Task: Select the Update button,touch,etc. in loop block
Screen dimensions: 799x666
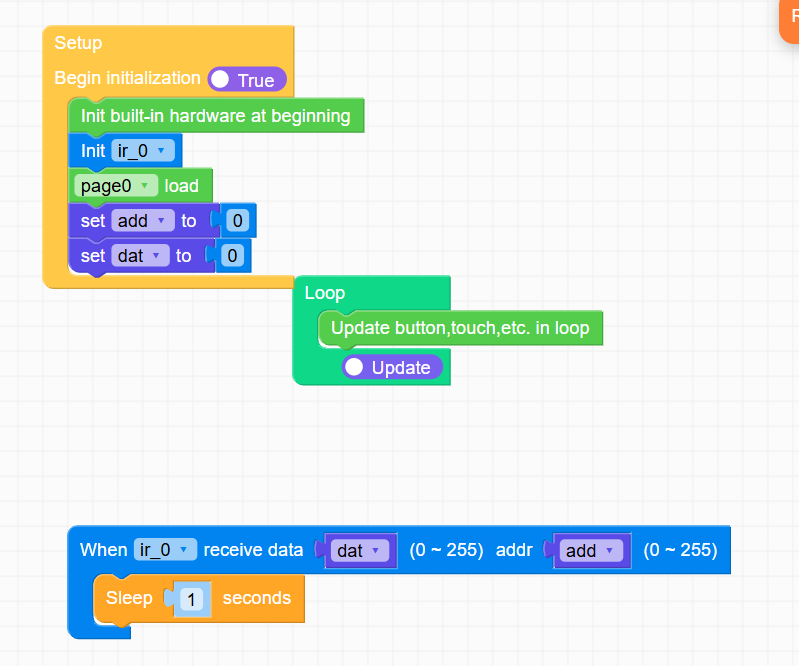Action: tap(460, 327)
